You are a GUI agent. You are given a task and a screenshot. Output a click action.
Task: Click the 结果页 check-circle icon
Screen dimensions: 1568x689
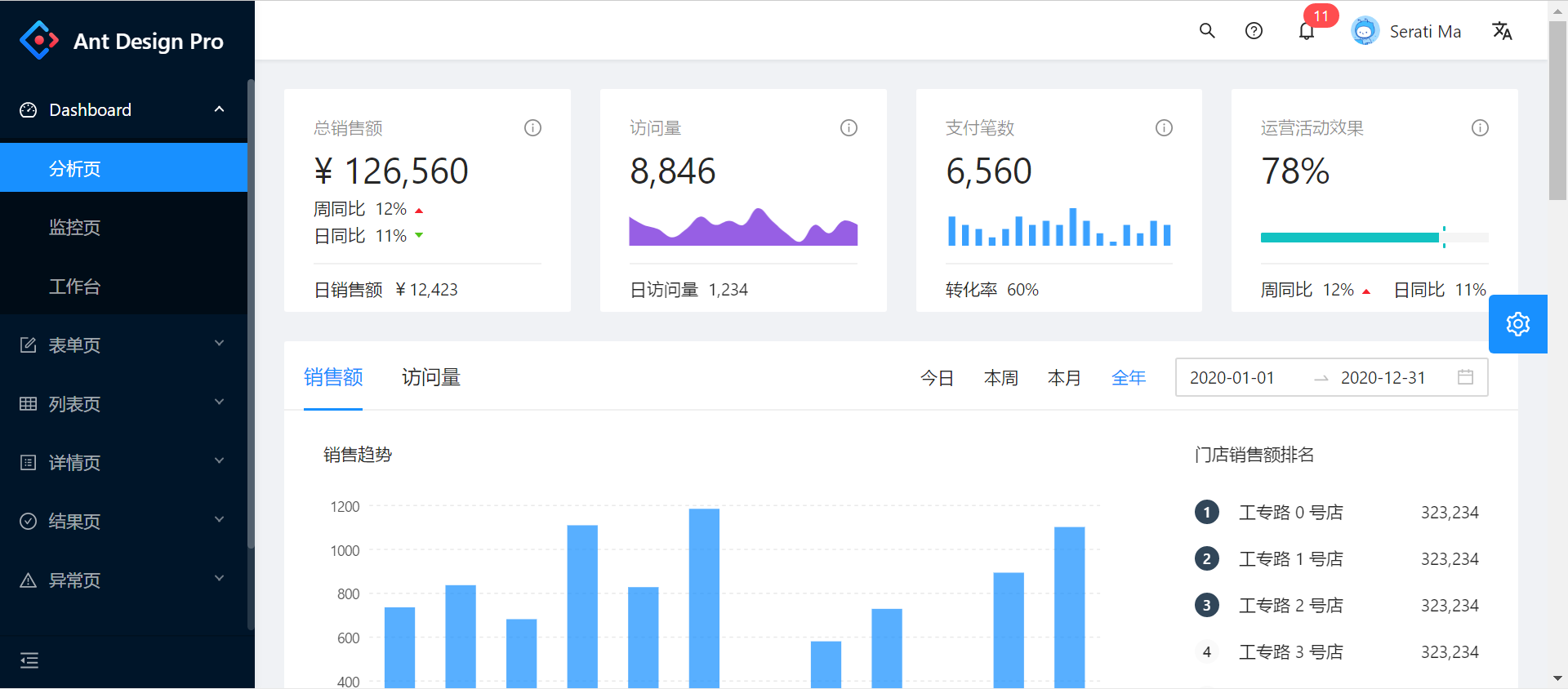[29, 522]
